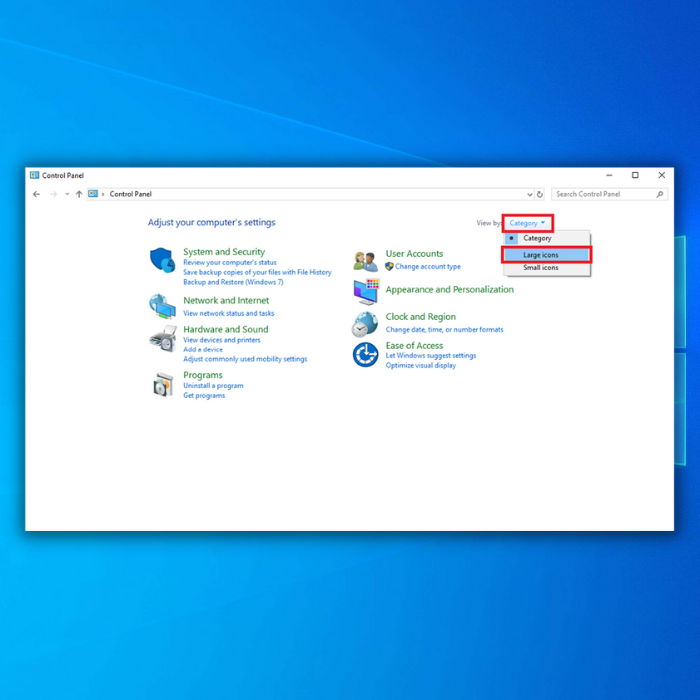Choose Small icons in View by menu
Viewport: 700px width, 700px height.
pos(547,268)
